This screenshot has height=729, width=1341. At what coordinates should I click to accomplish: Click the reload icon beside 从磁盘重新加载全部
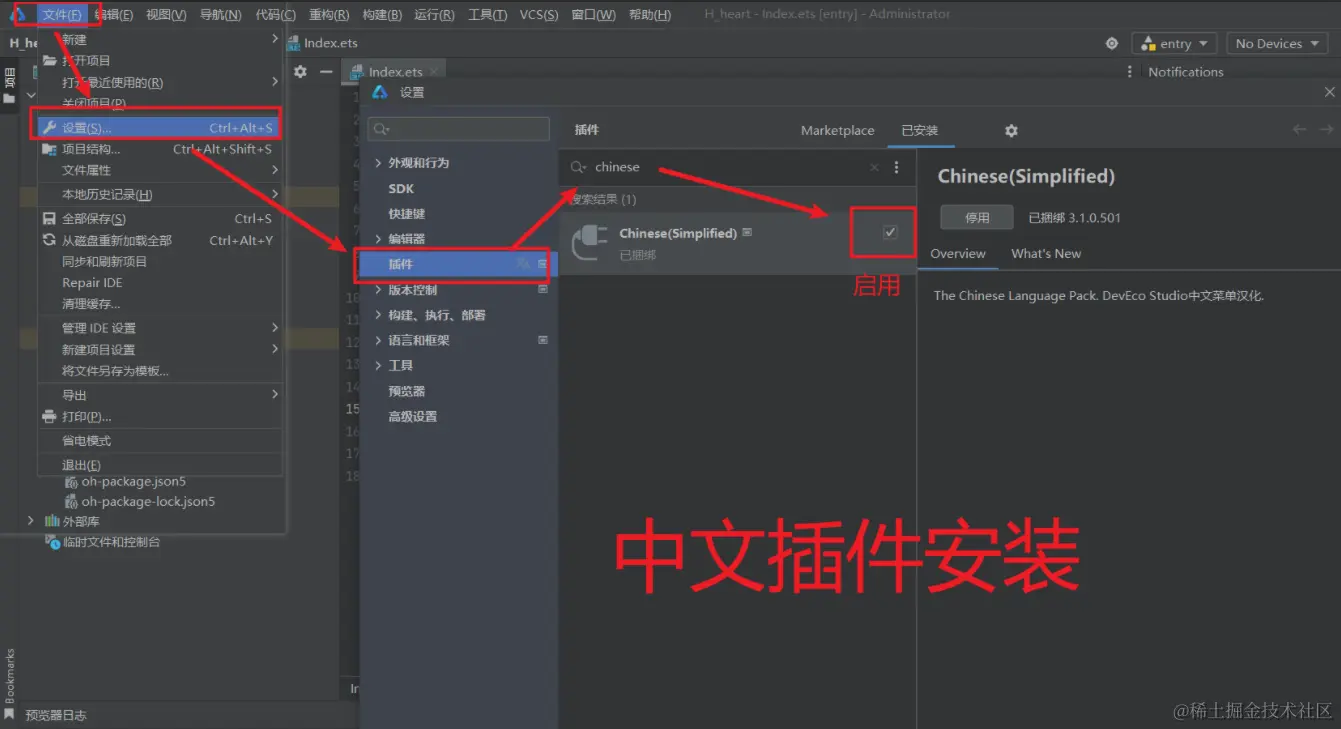click(x=49, y=240)
